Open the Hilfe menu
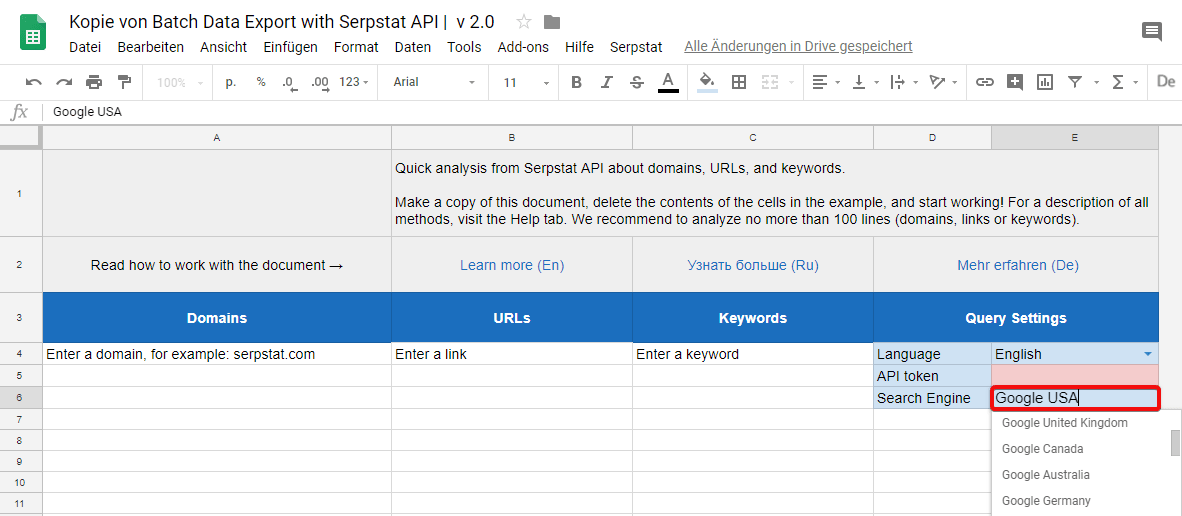The height and width of the screenshot is (516, 1182). pos(580,47)
